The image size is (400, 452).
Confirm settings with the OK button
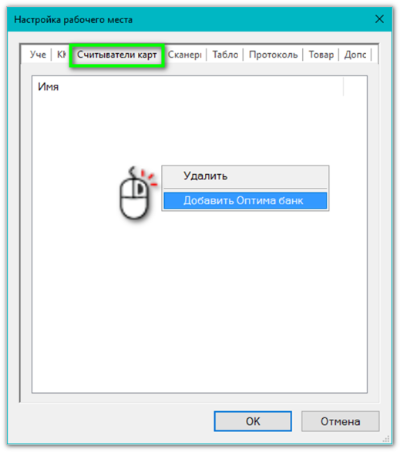coord(253,421)
